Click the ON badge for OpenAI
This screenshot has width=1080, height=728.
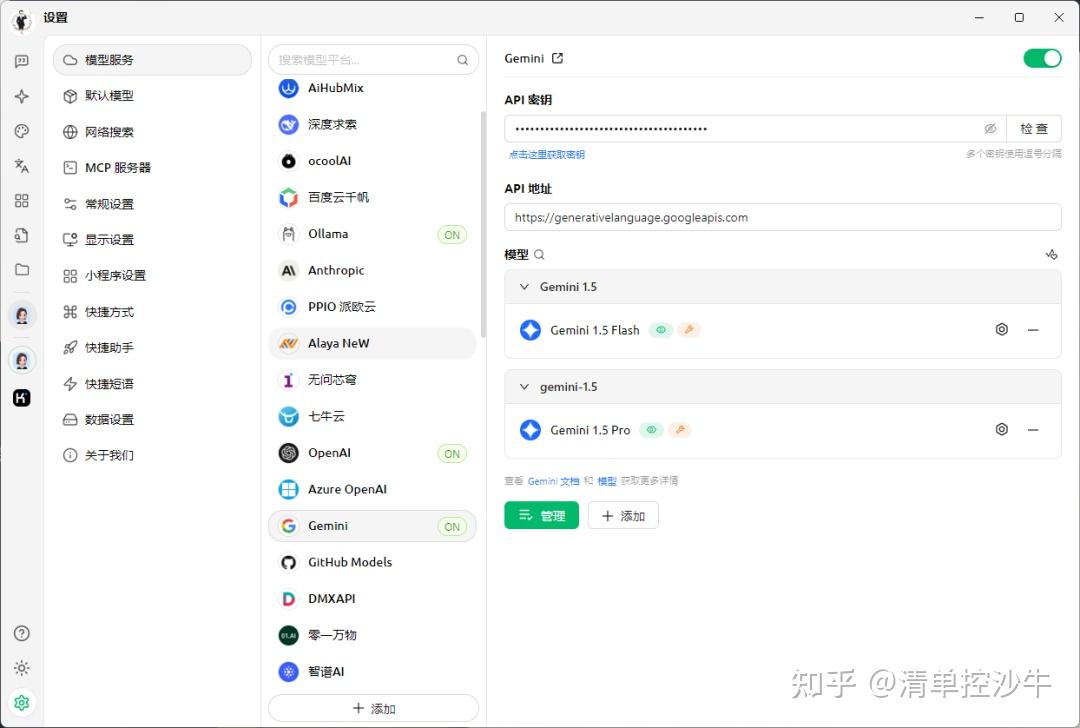tap(452, 454)
